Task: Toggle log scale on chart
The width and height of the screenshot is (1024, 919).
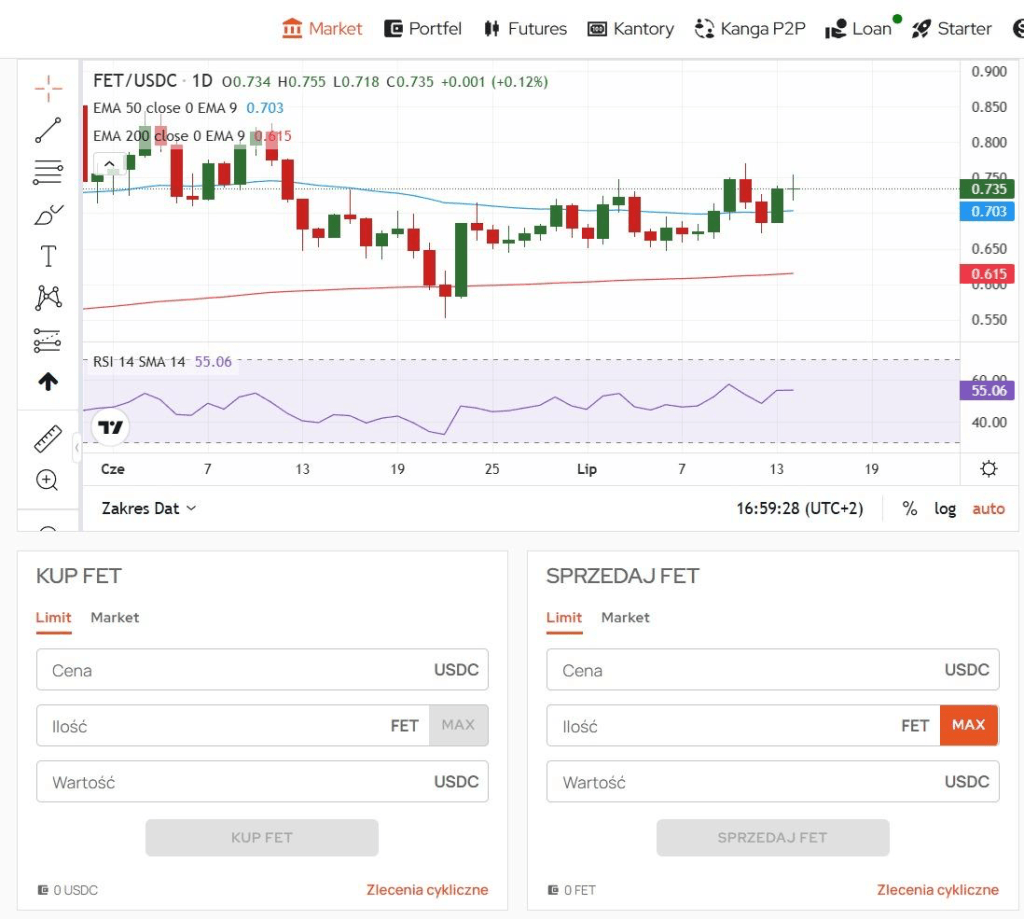Action: pyautogui.click(x=945, y=509)
